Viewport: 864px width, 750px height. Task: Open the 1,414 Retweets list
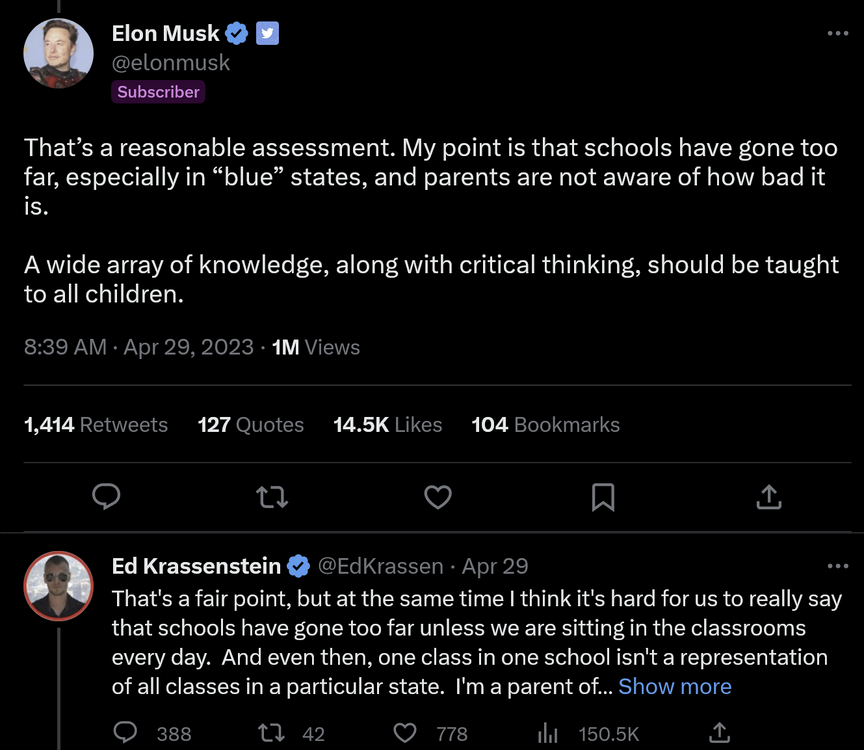[96, 425]
